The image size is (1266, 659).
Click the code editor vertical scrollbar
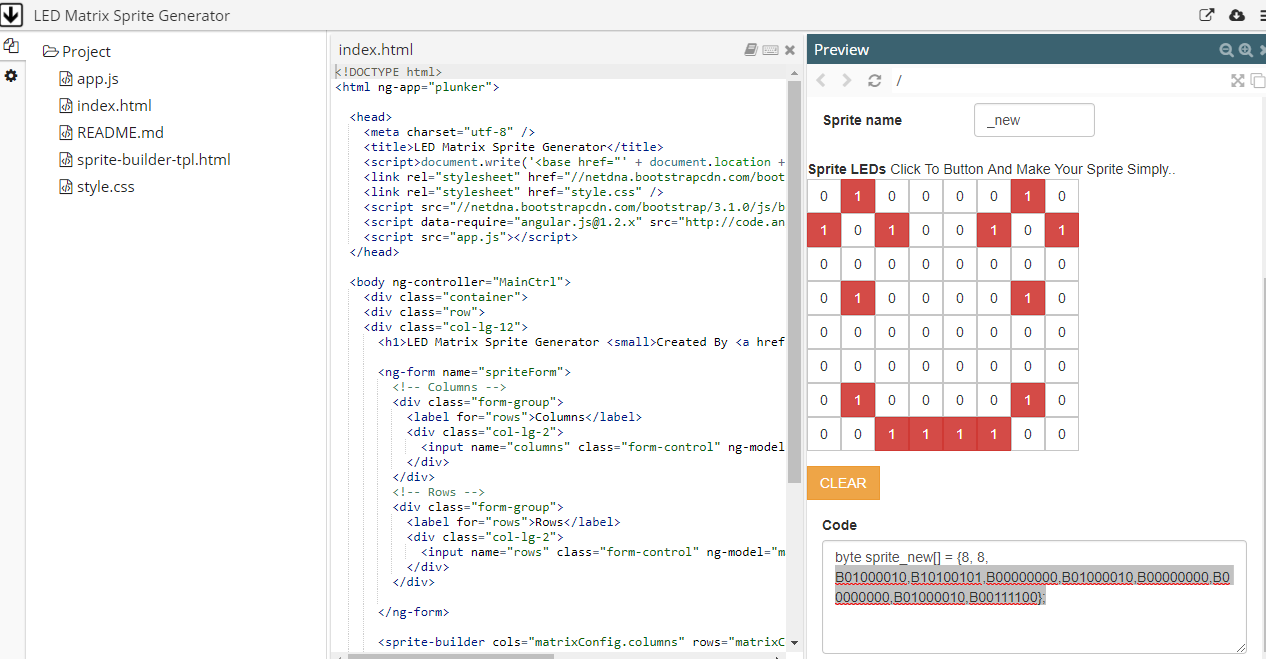pos(795,280)
